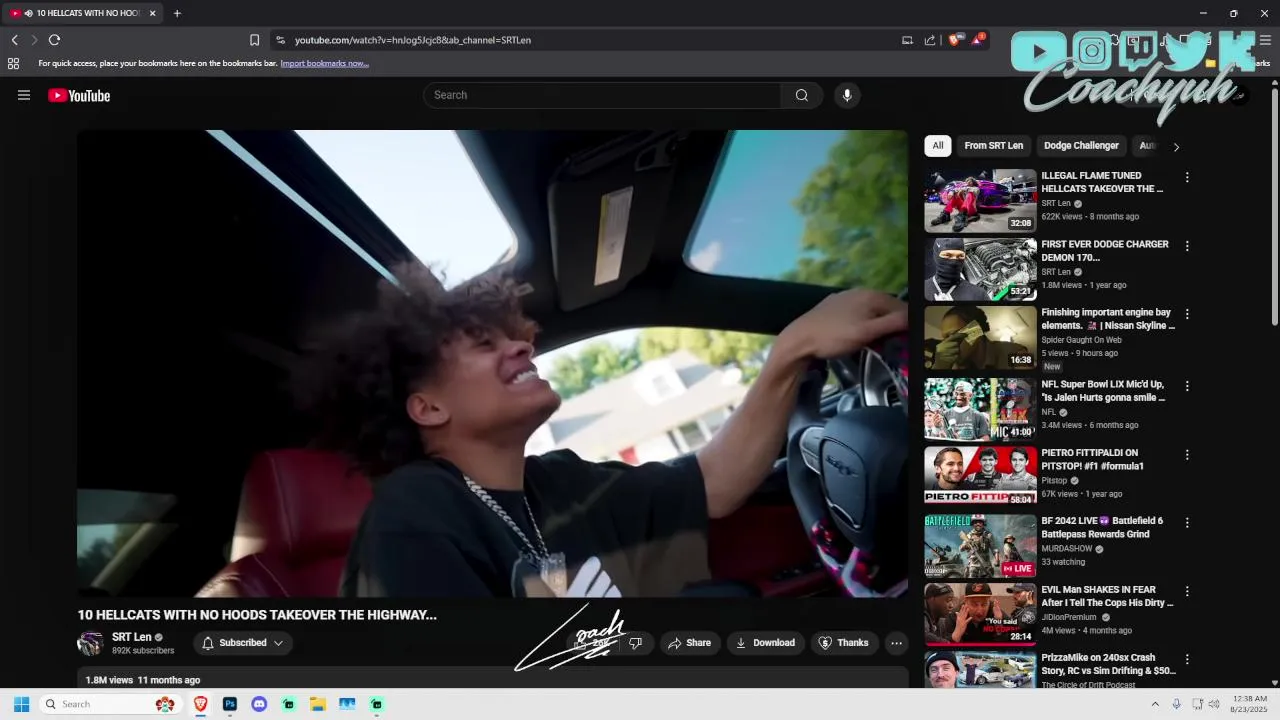This screenshot has height=720, width=1280.
Task: Open BF 2042 LIVE stream thumbnail
Action: pos(980,546)
